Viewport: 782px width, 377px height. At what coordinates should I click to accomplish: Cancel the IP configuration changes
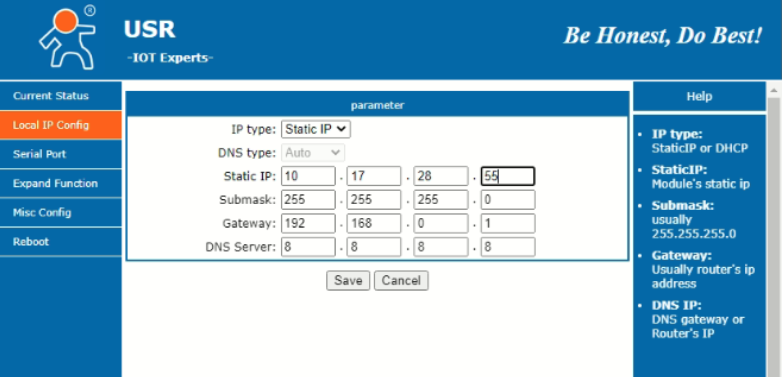401,281
